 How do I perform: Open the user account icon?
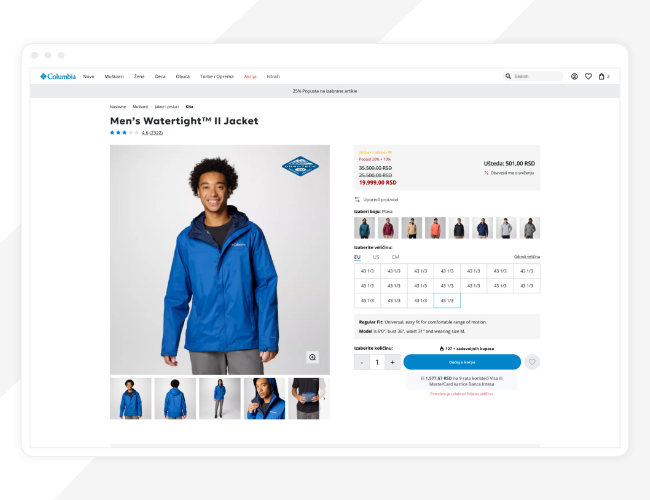tap(574, 76)
